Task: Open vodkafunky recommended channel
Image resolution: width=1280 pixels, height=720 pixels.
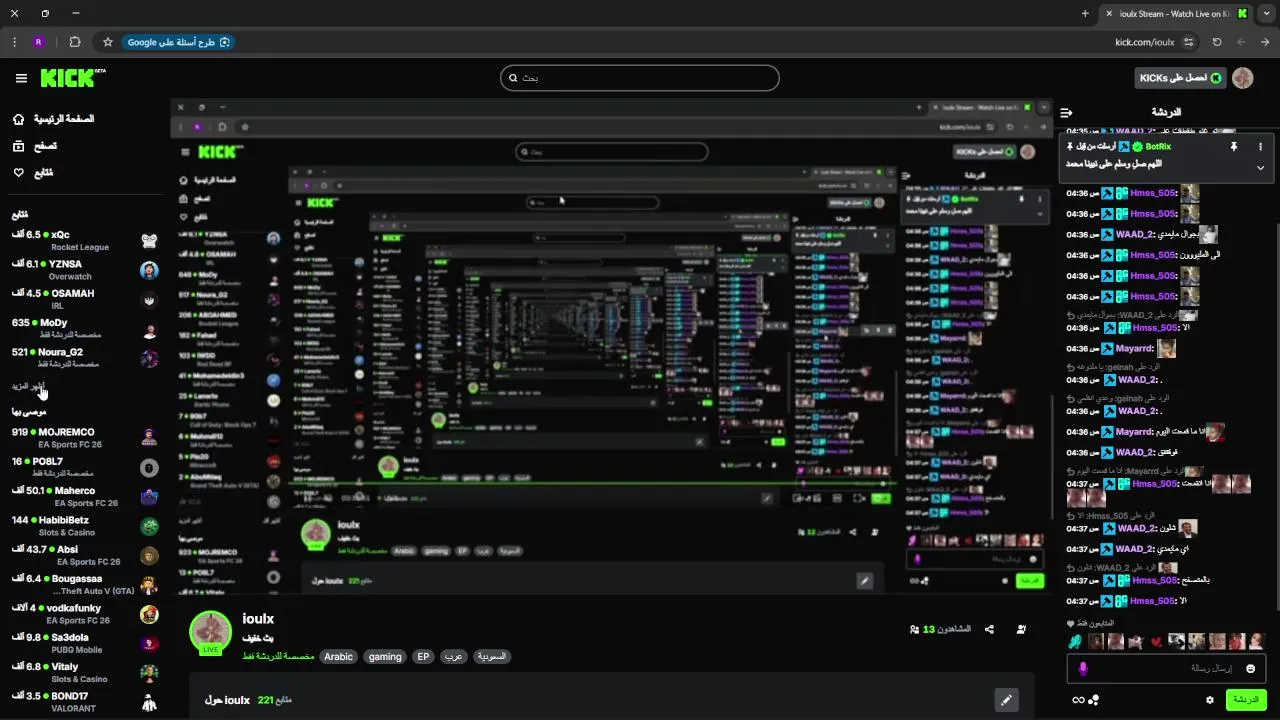Action: [x=85, y=614]
